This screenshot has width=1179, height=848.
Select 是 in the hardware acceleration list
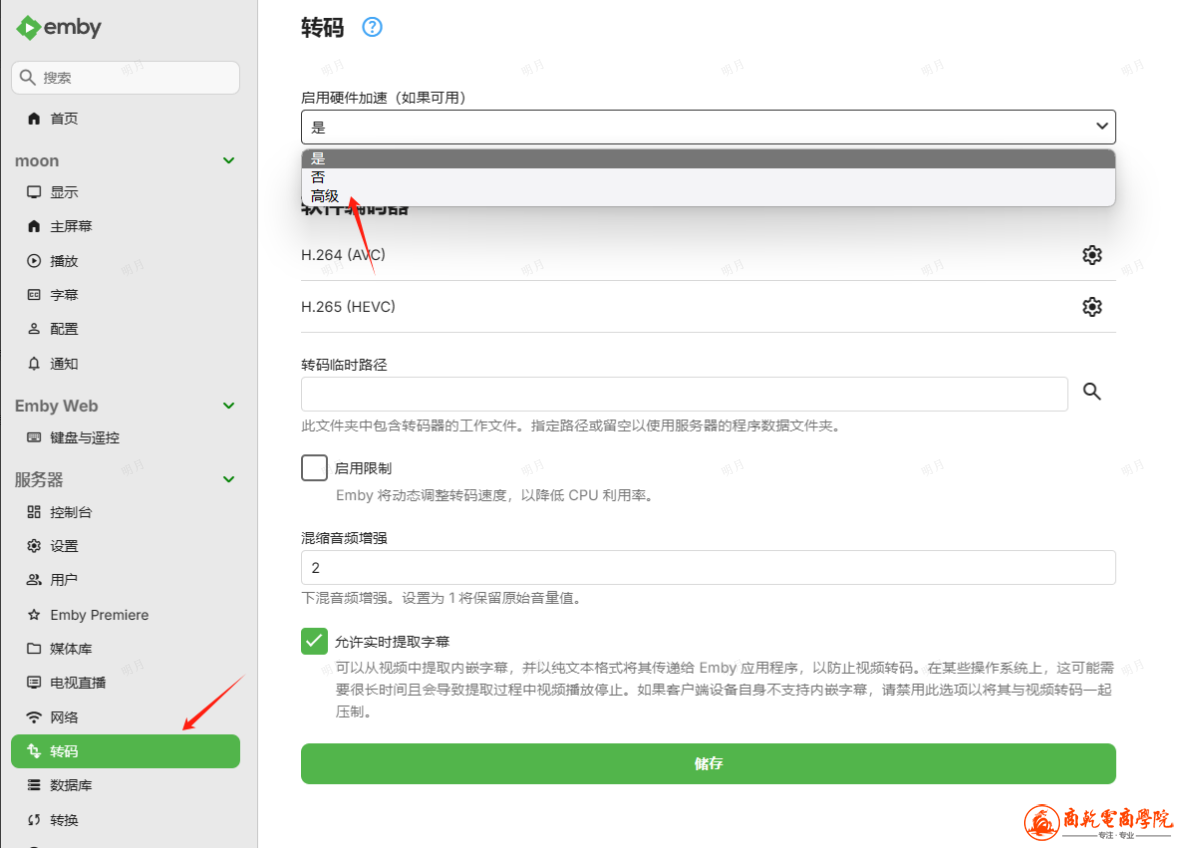coord(708,159)
